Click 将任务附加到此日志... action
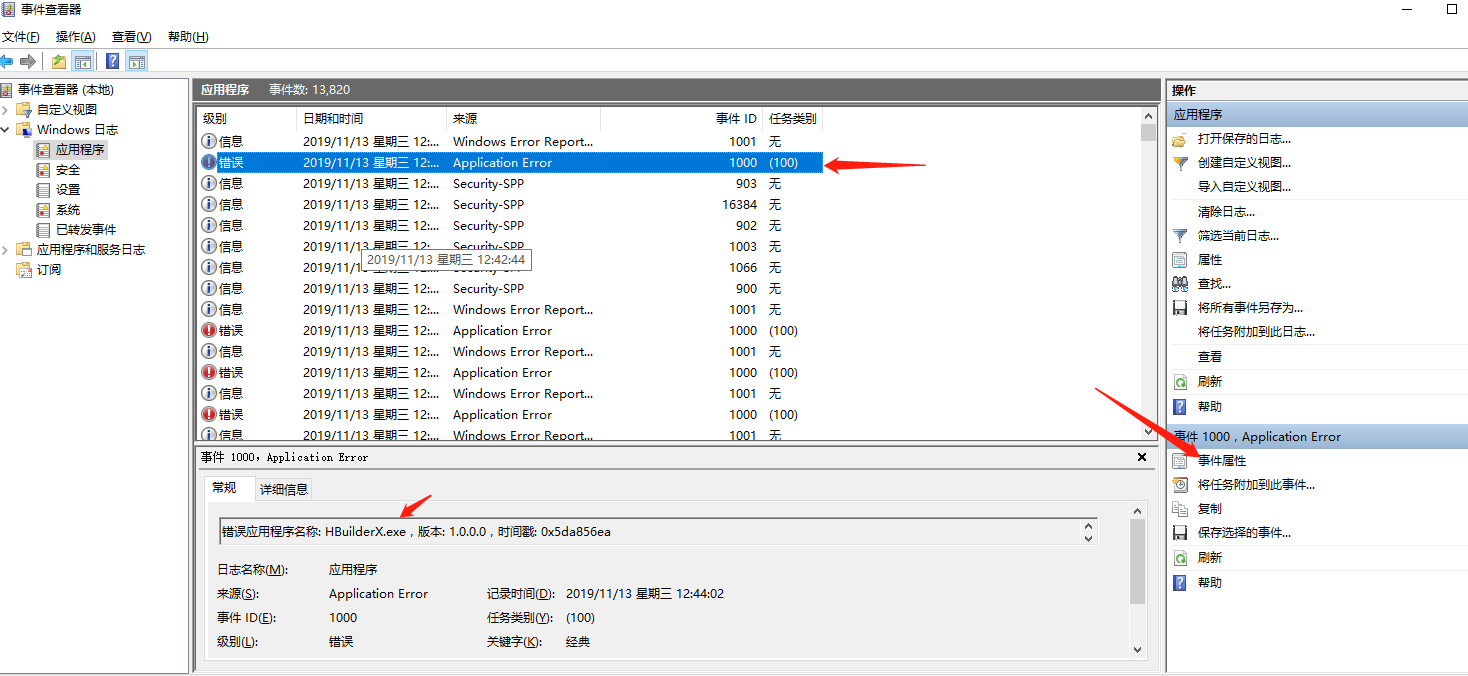The height and width of the screenshot is (676, 1468). click(1256, 332)
